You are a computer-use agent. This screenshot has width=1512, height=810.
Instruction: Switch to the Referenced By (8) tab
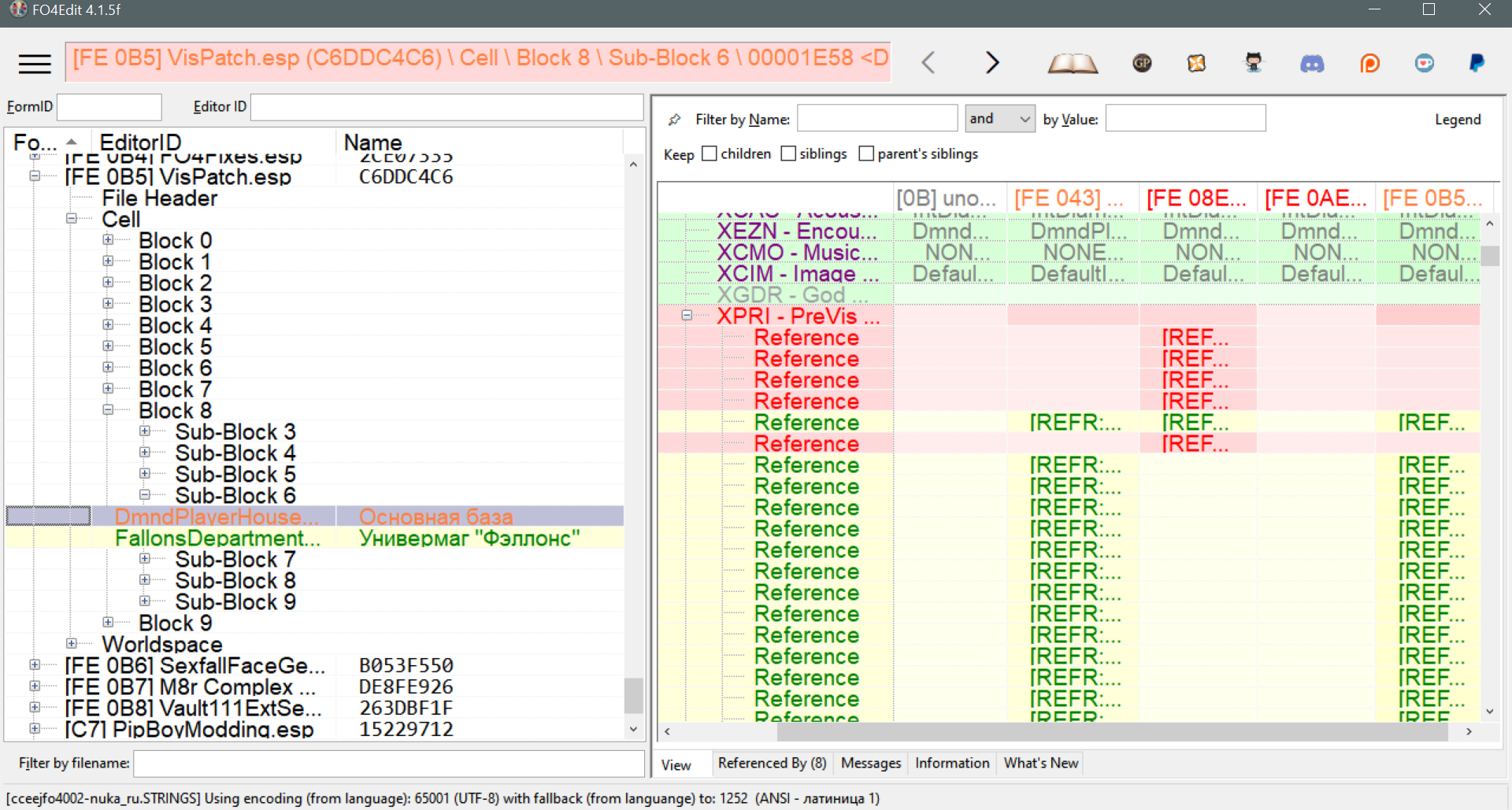pyautogui.click(x=772, y=763)
